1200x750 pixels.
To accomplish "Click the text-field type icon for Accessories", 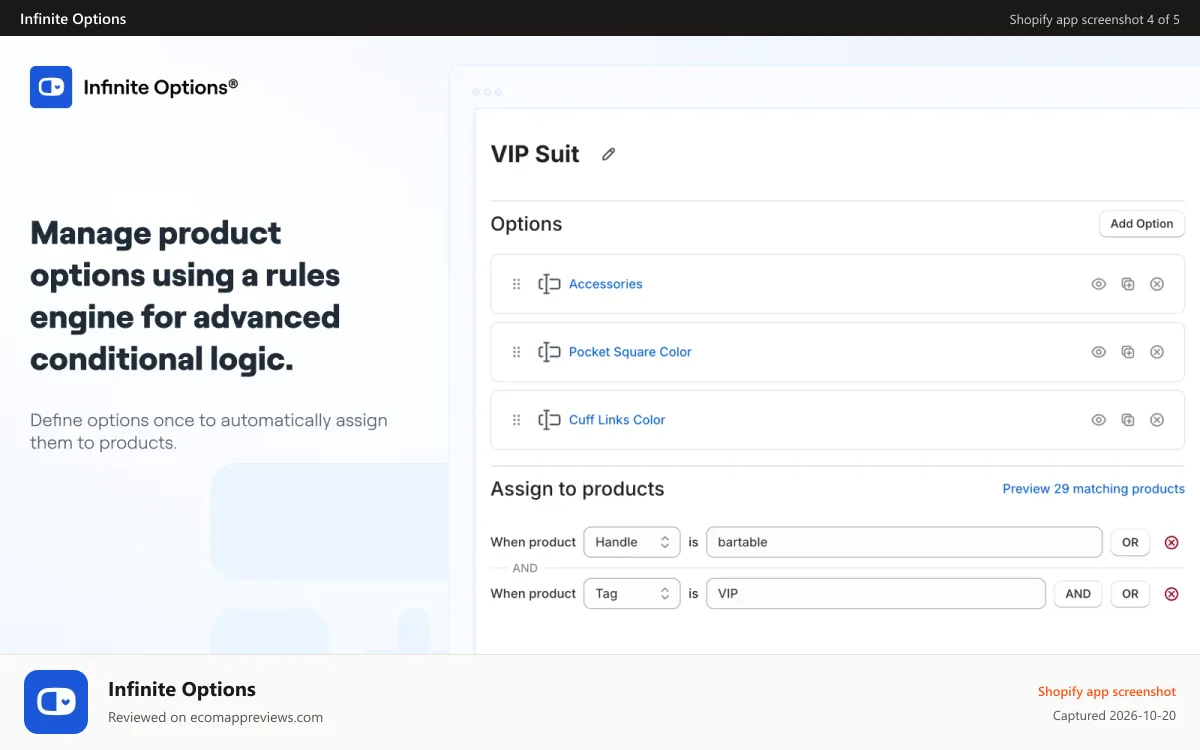I will tap(549, 284).
